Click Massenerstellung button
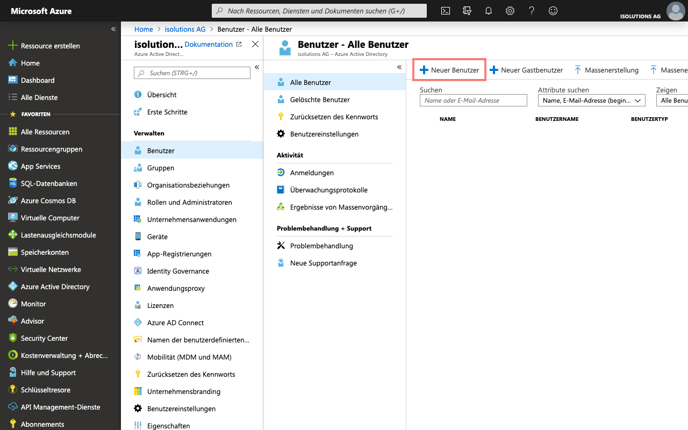 pos(606,70)
